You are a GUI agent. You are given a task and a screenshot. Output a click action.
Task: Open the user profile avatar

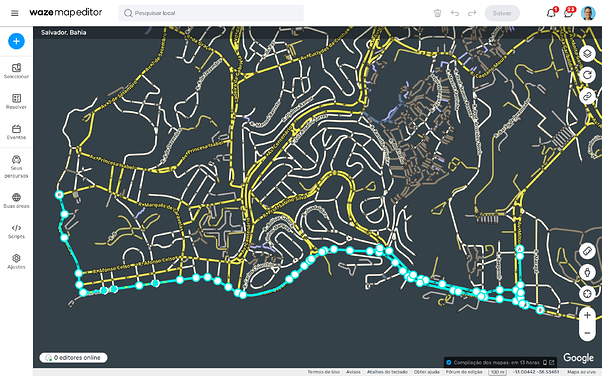588,13
